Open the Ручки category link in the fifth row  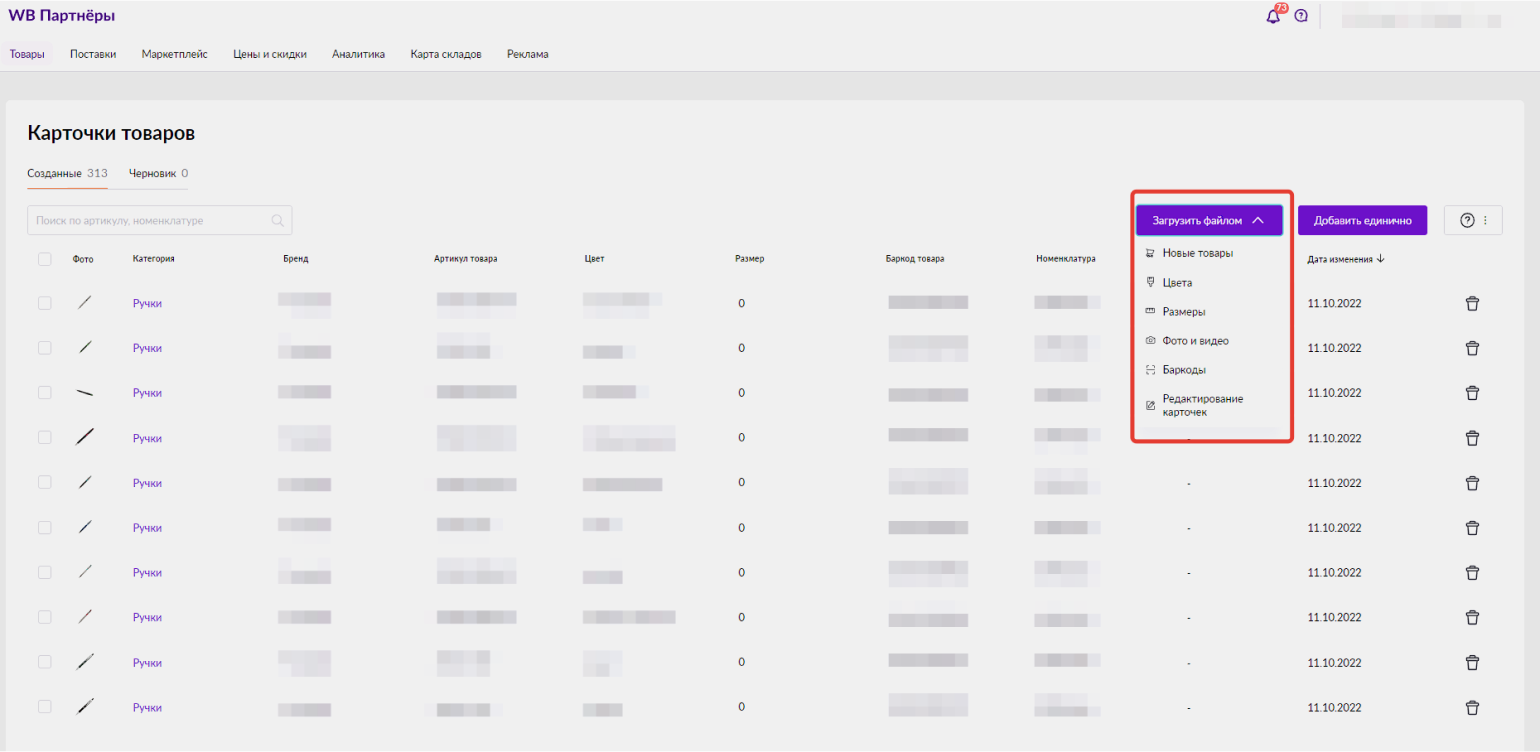click(147, 483)
